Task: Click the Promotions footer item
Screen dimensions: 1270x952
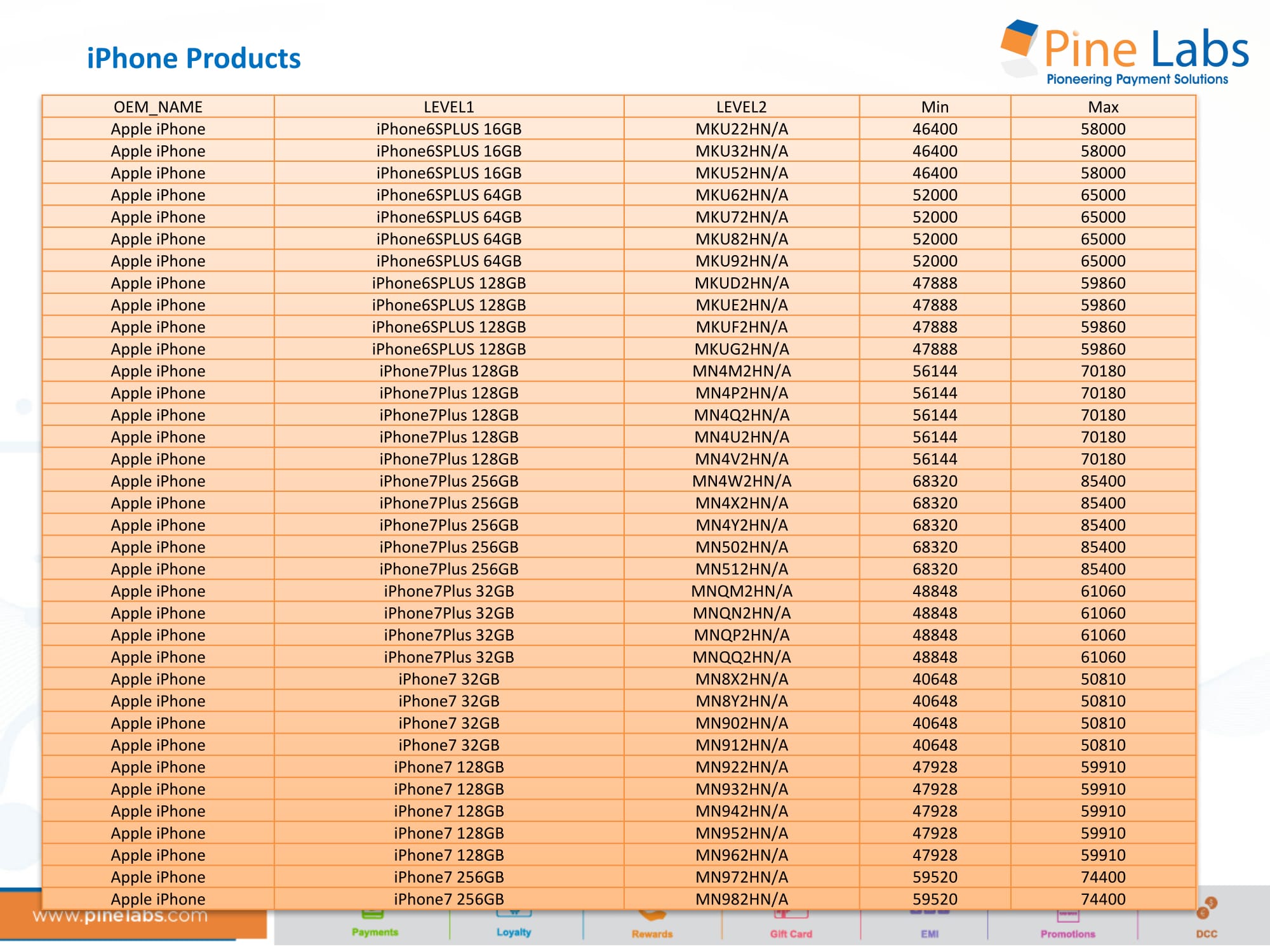Action: click(1068, 933)
